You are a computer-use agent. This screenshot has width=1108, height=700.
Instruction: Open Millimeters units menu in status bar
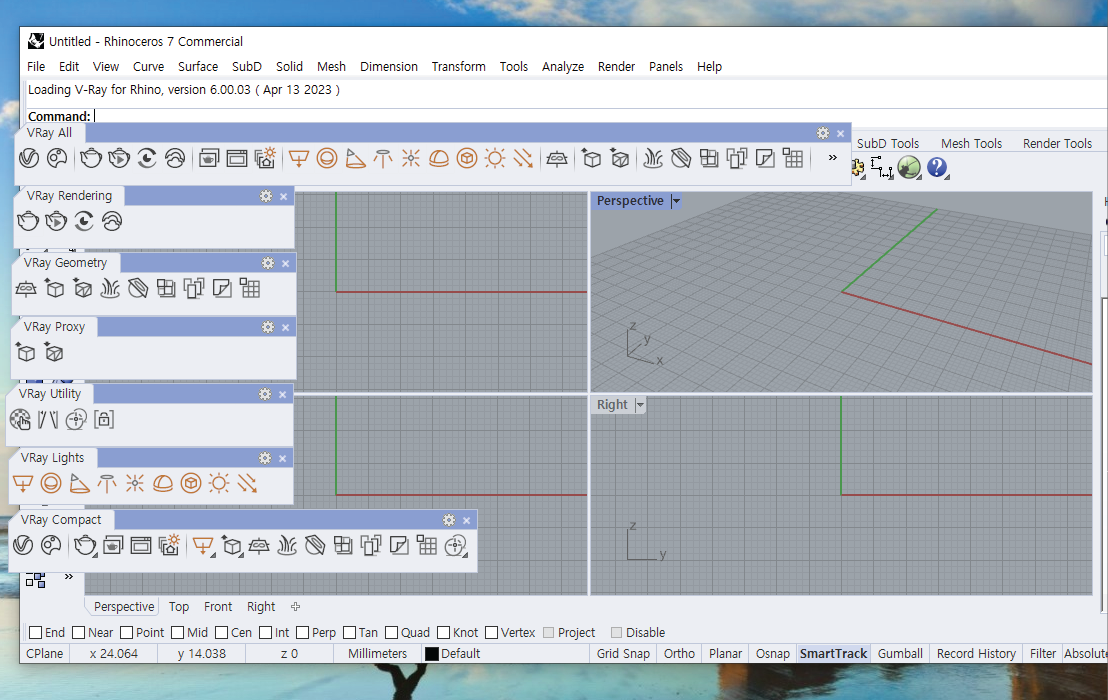377,653
